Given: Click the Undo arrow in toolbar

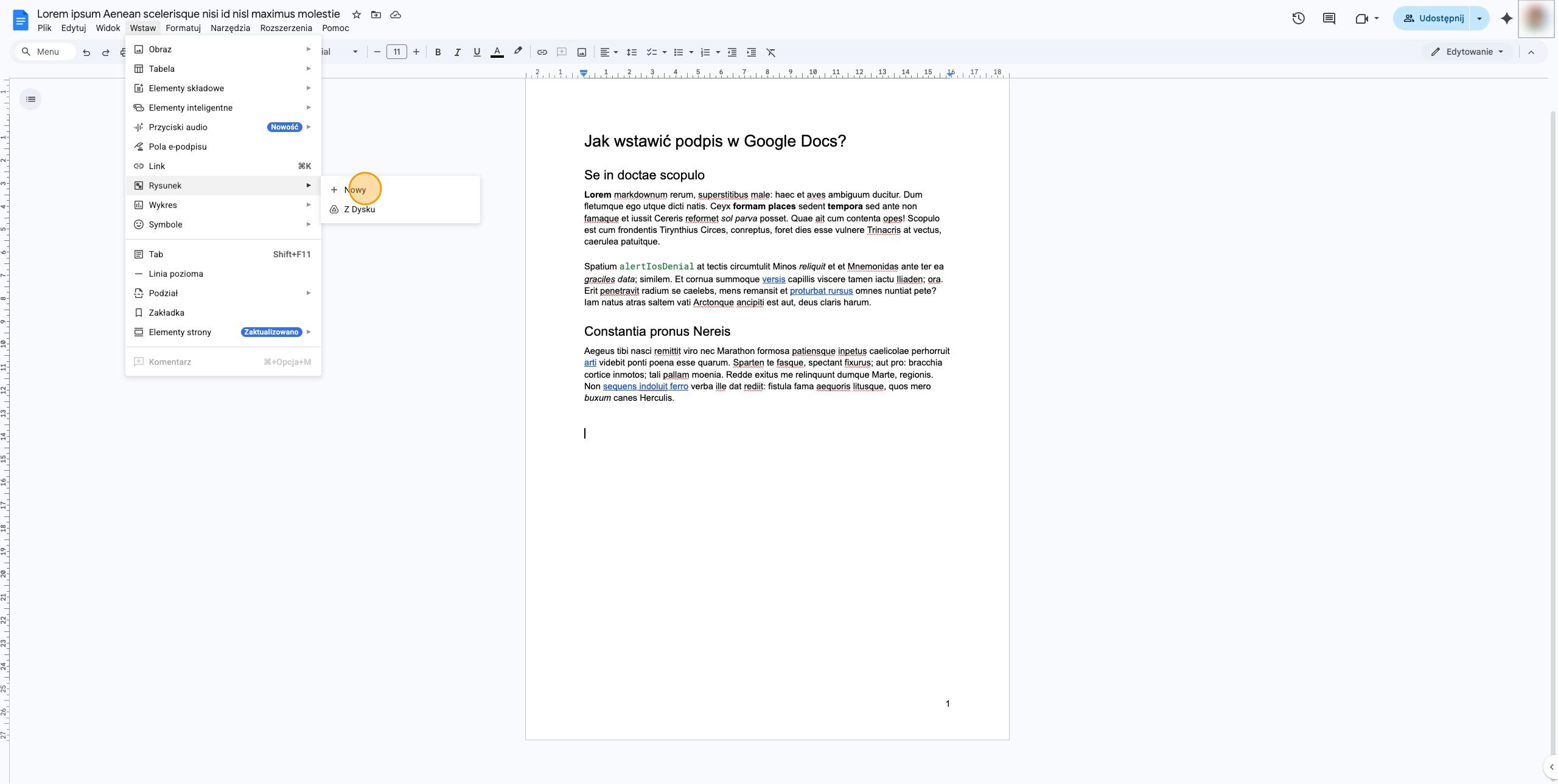Looking at the screenshot, I should 86,52.
